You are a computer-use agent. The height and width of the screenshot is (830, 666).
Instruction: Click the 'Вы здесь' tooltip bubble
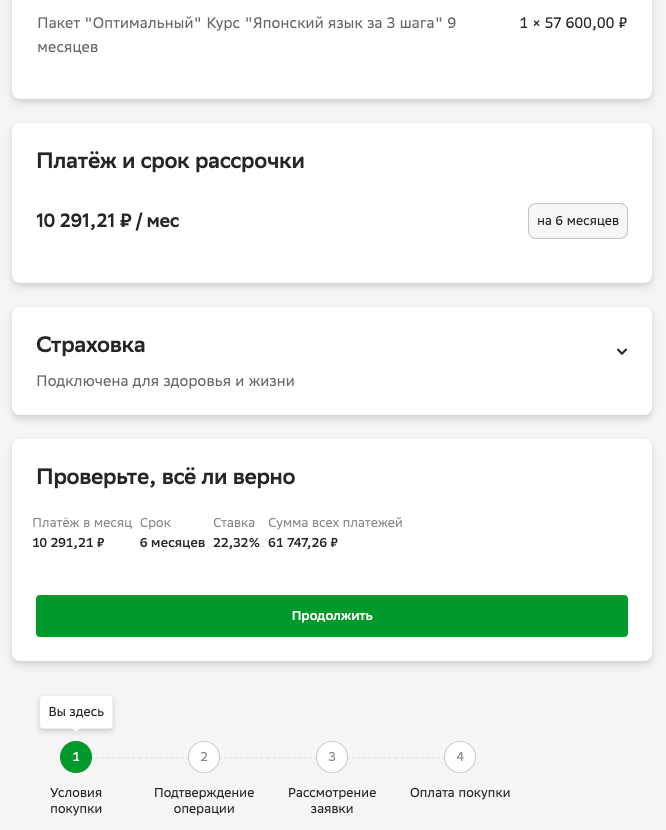[76, 712]
